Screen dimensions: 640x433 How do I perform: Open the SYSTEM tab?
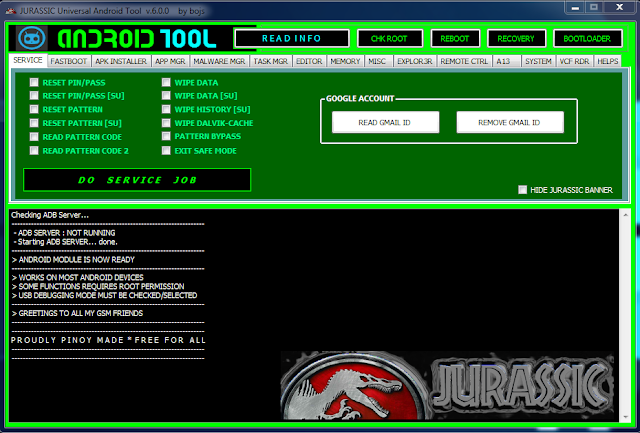(x=538, y=61)
